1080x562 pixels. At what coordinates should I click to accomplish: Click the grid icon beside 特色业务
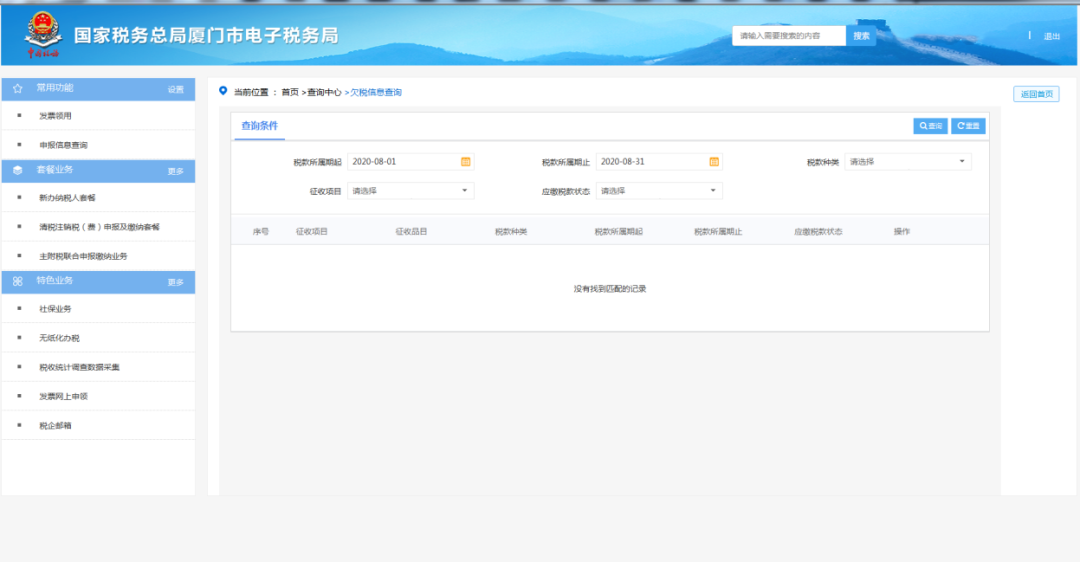tap(18, 281)
